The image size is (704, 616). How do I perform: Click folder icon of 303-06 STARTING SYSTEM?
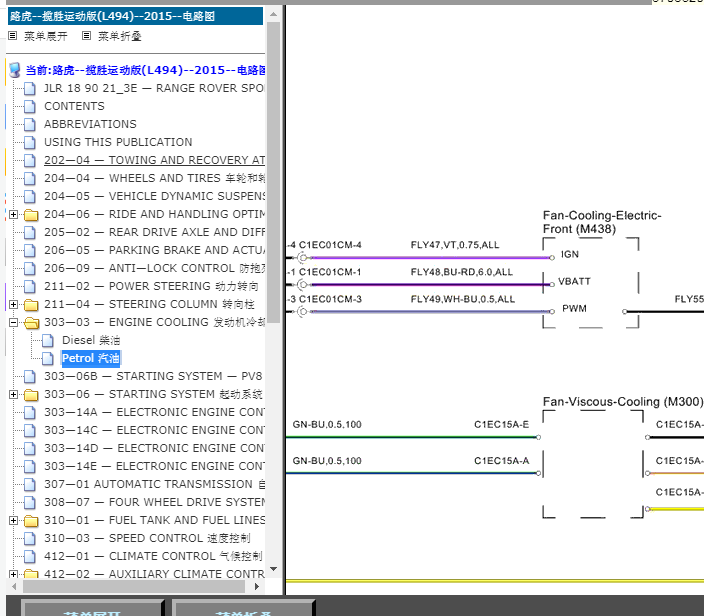31,394
